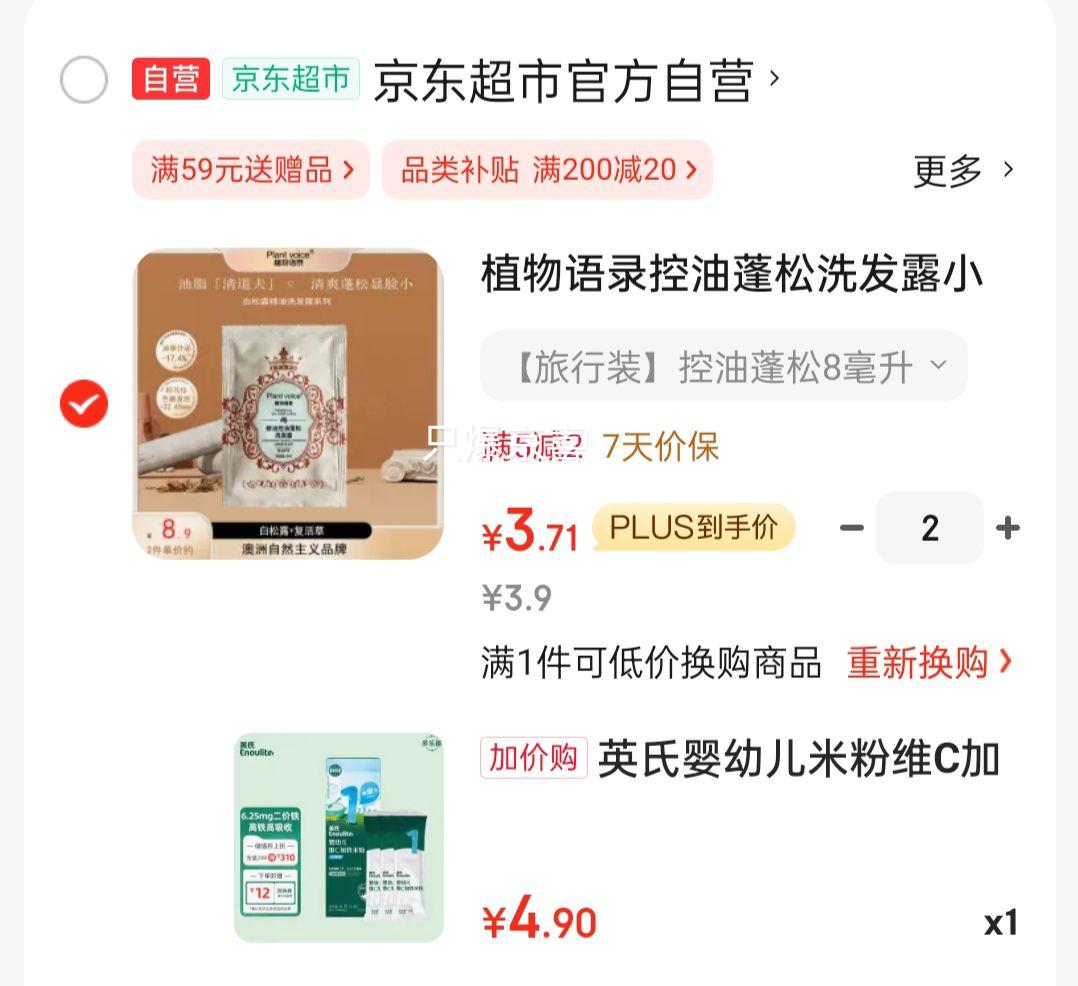This screenshot has width=1078, height=986.
Task: Open the 【旅行装】控油蓬松8毫升 variant dropdown
Action: (724, 366)
